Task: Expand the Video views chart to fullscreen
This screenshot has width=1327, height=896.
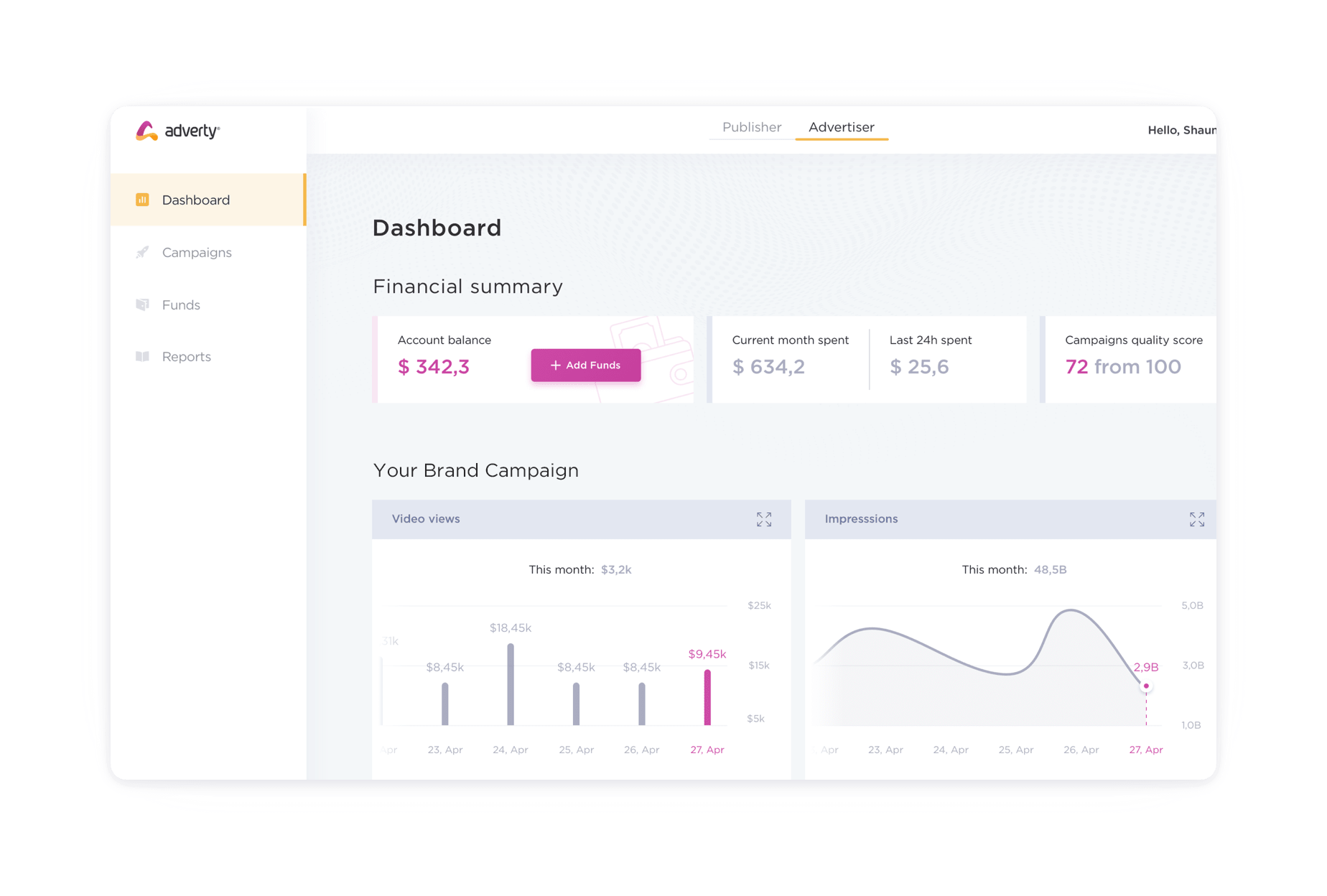Action: coord(764,519)
